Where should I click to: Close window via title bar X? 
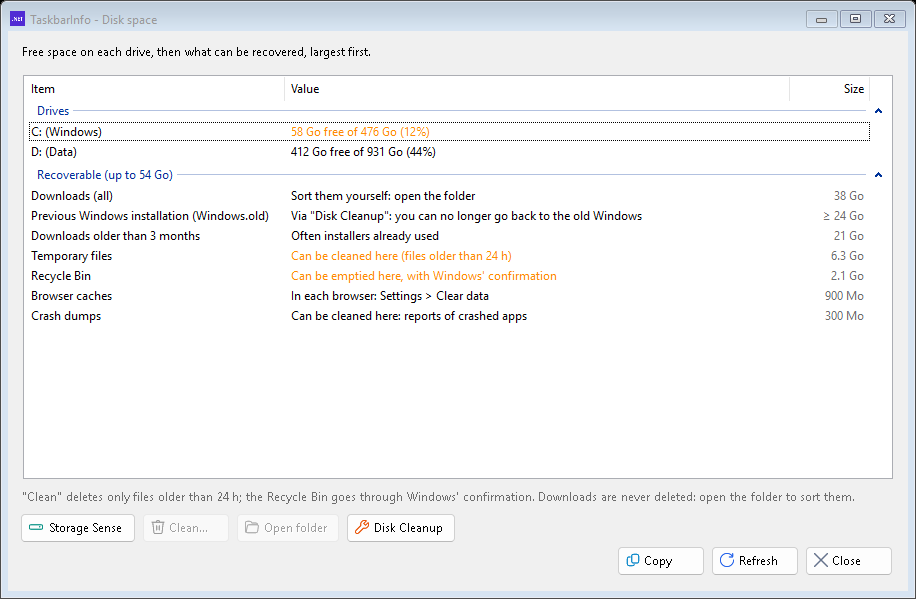click(890, 19)
